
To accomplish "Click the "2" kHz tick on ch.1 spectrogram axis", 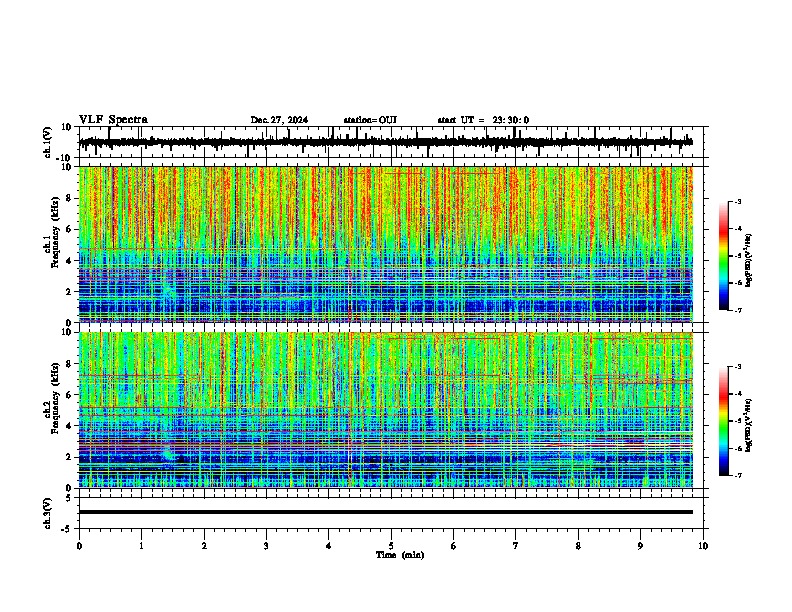I will pyautogui.click(x=69, y=291).
